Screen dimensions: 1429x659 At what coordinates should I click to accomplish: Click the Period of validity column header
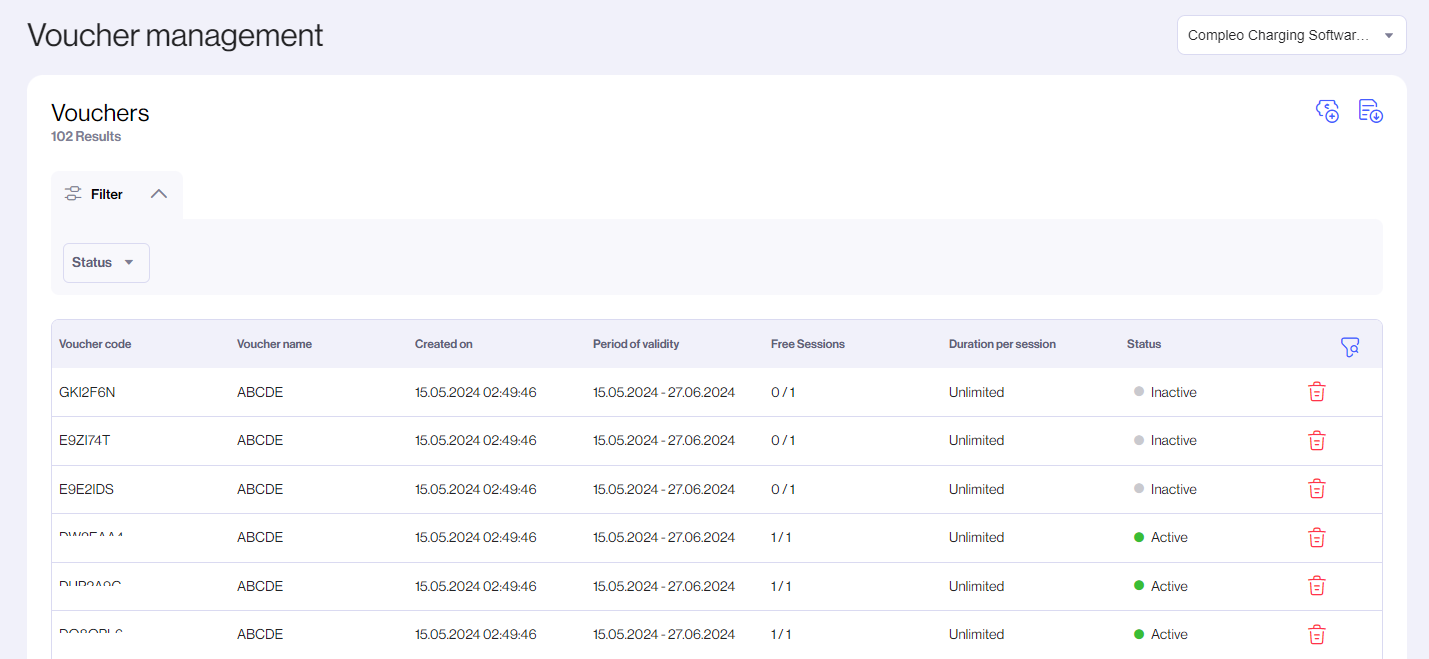pyautogui.click(x=635, y=343)
